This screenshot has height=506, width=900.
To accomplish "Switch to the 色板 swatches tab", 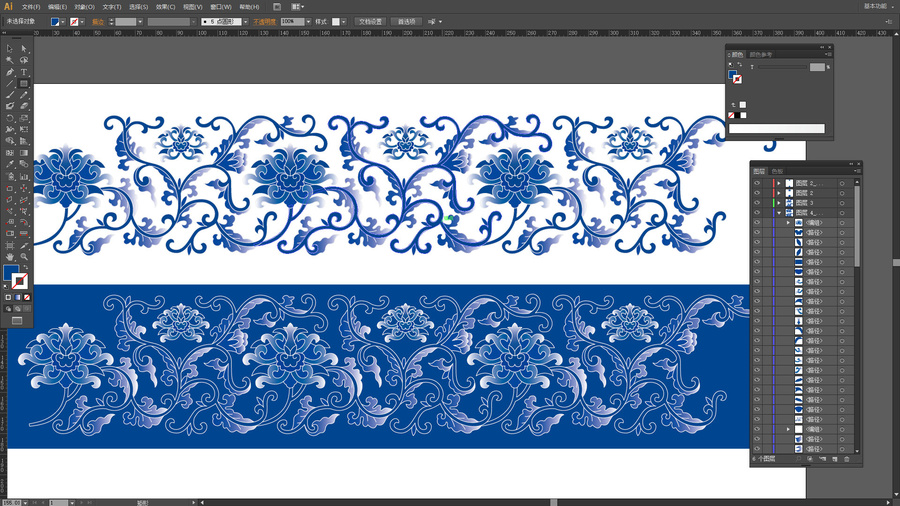I will coord(778,172).
